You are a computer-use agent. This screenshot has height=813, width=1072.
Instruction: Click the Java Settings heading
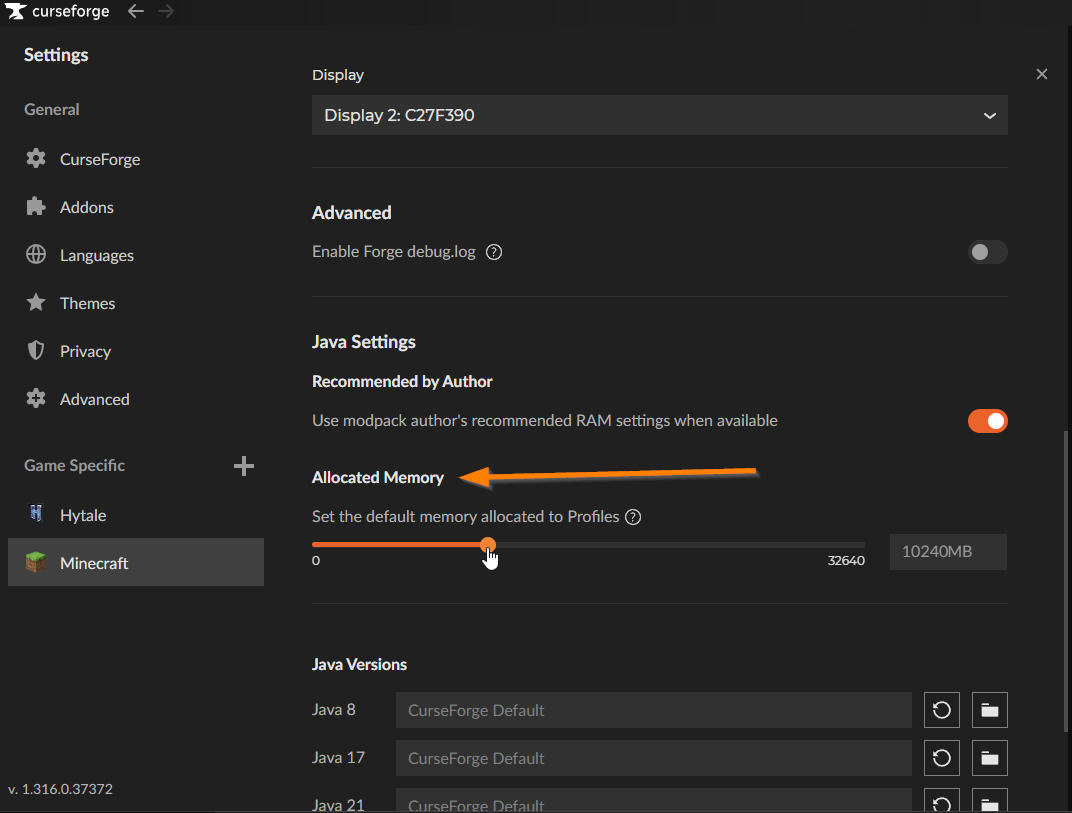pyautogui.click(x=364, y=342)
